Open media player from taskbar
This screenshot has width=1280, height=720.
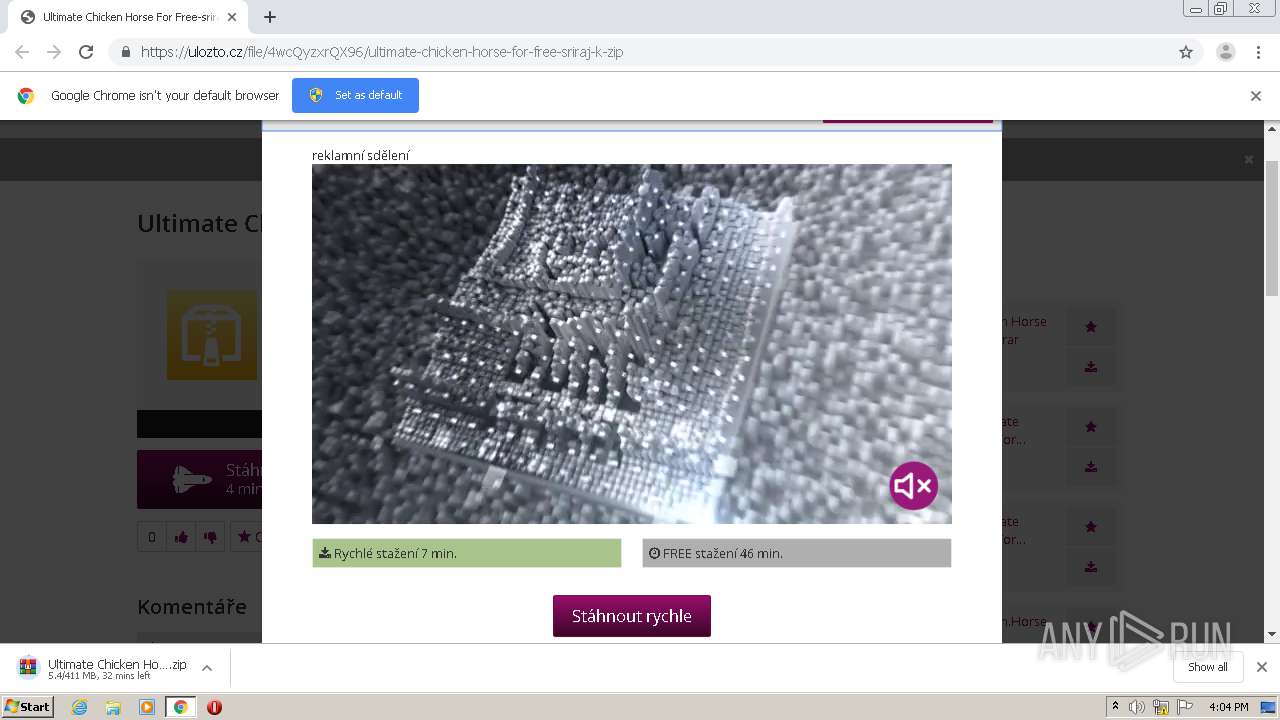147,707
